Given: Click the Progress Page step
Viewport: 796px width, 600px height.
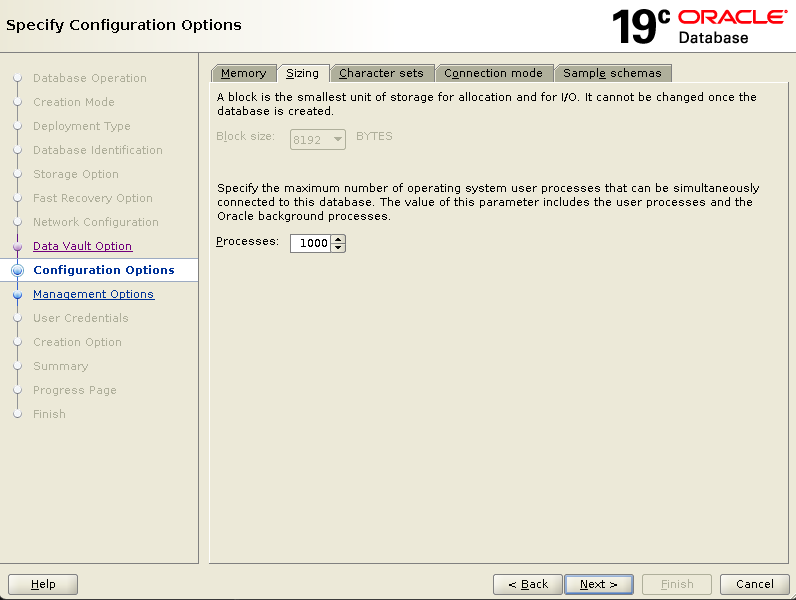Looking at the screenshot, I should tap(75, 390).
